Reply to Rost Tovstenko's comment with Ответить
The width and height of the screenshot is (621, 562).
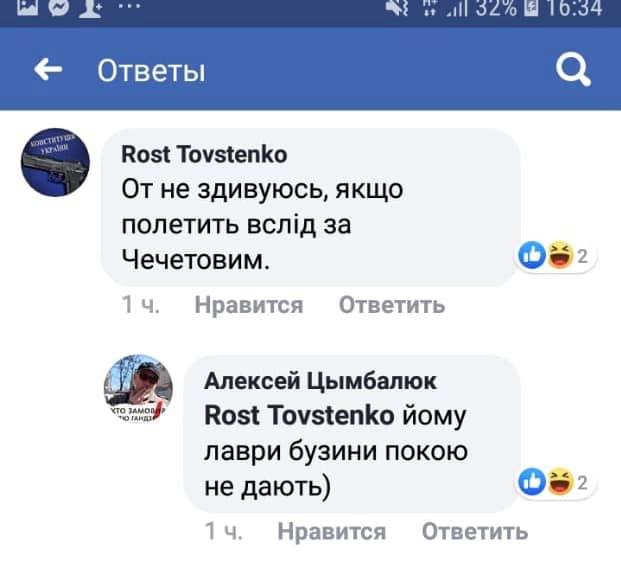pyautogui.click(x=392, y=305)
